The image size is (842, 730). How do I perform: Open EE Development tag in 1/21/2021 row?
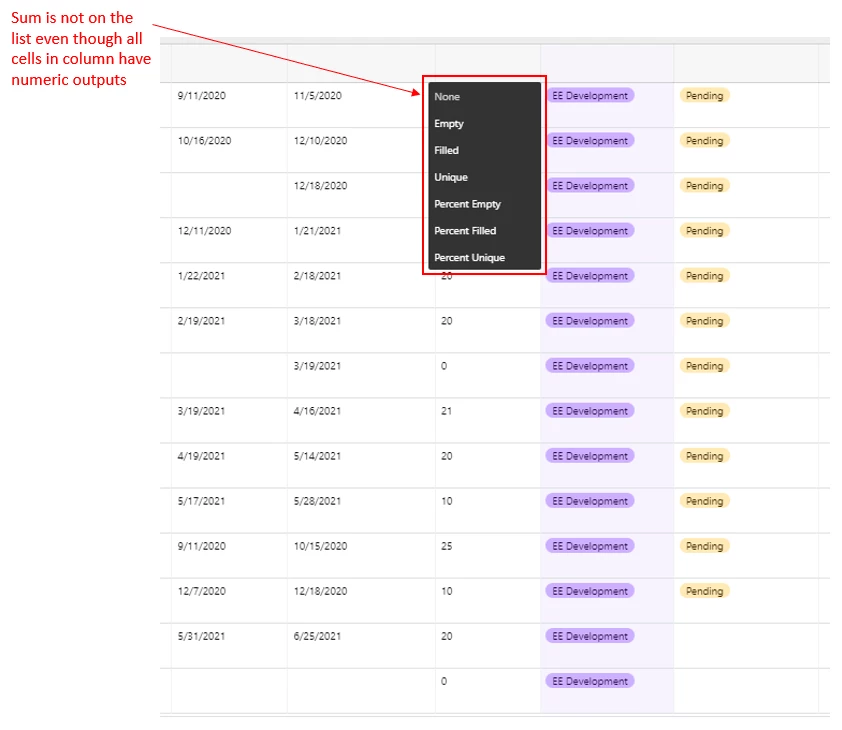(x=590, y=231)
